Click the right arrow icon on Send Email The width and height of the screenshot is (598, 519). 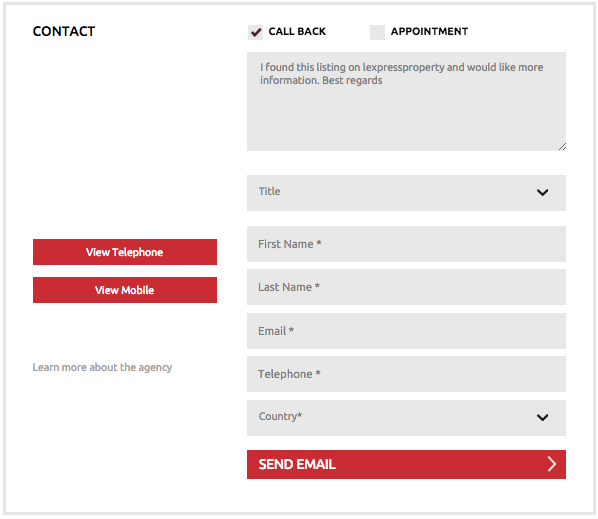tap(551, 464)
